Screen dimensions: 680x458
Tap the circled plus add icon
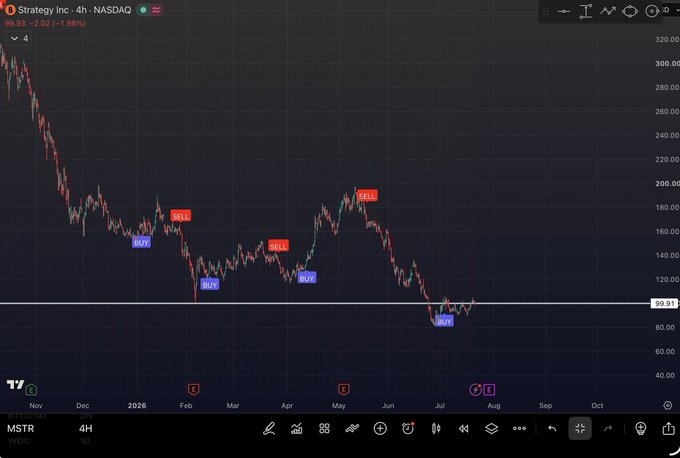(x=380, y=429)
